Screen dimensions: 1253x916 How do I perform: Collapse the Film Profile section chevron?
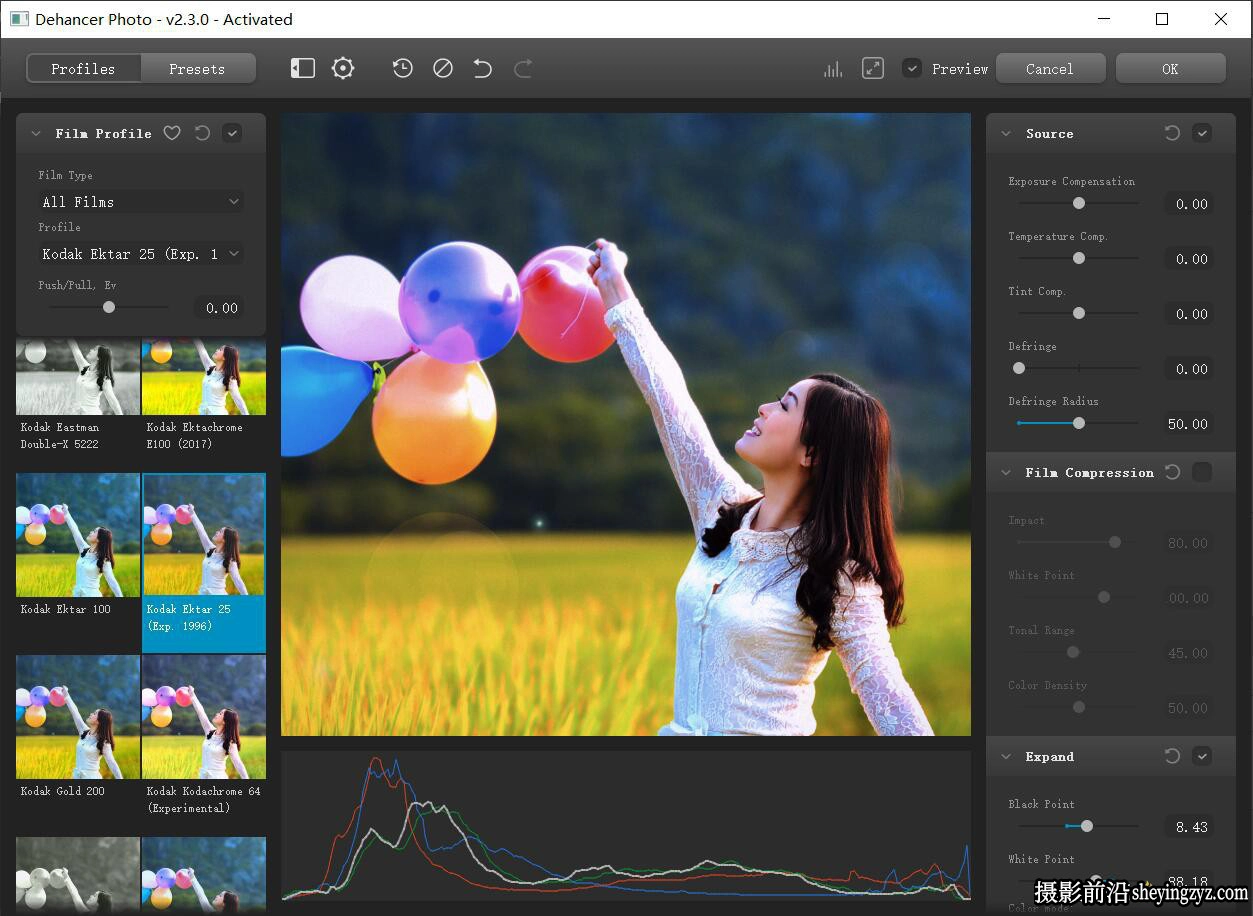[x=36, y=133]
